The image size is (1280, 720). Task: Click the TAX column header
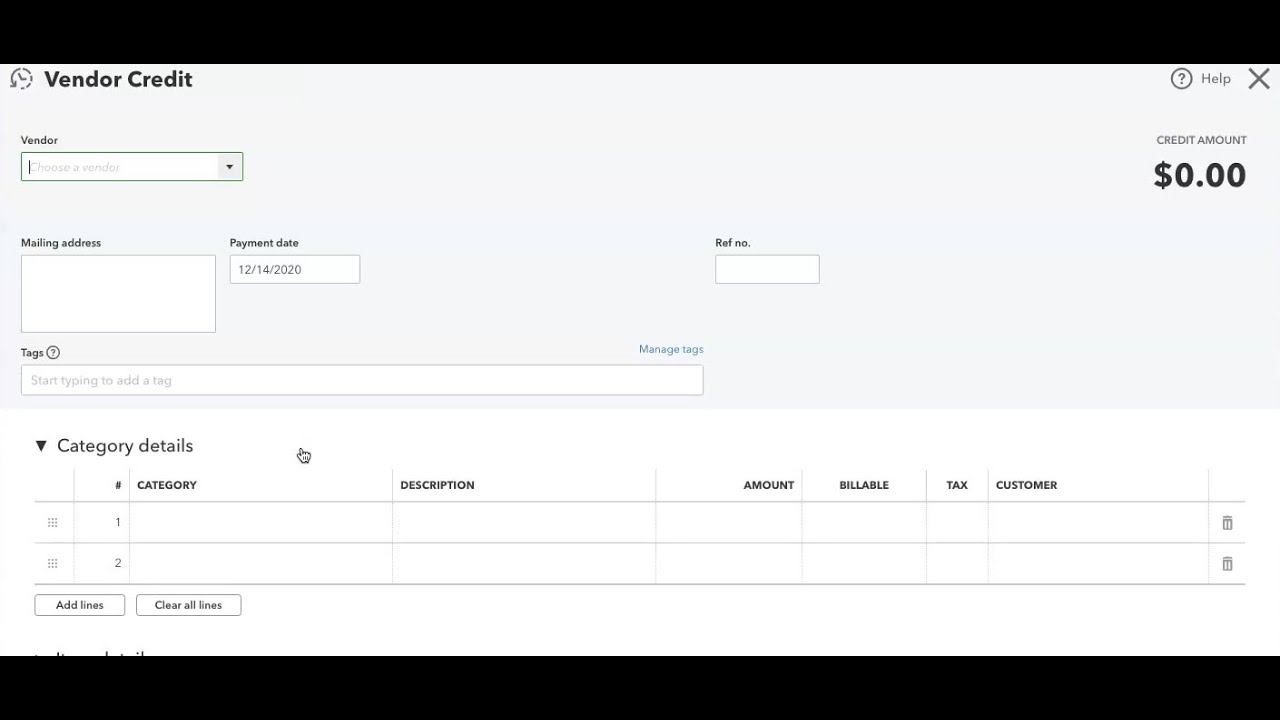click(x=957, y=485)
